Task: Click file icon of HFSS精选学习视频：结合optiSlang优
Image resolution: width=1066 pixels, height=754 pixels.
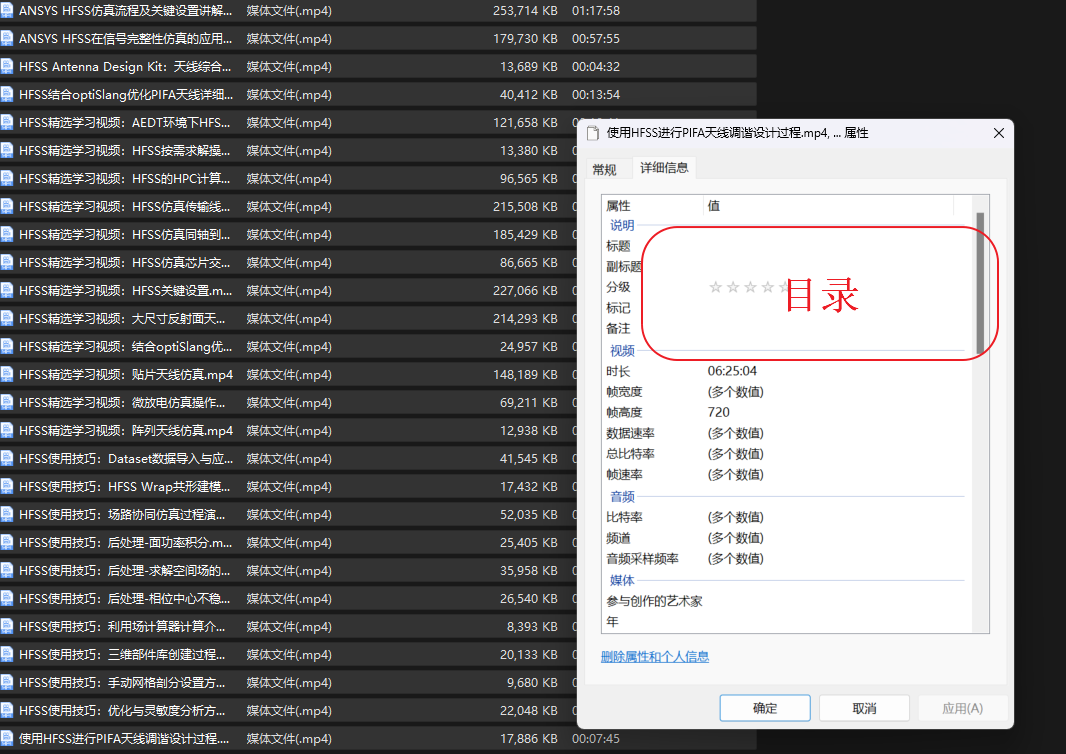Action: coord(7,347)
